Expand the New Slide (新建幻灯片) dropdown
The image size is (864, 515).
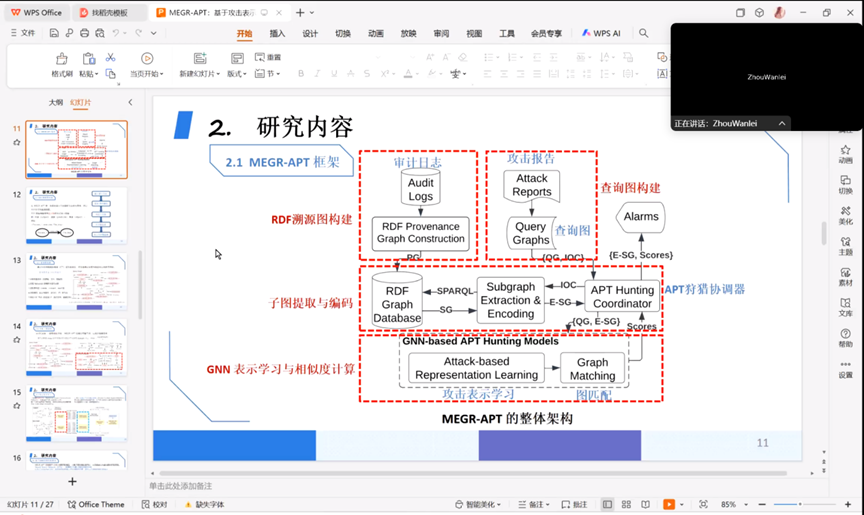tap(200, 74)
